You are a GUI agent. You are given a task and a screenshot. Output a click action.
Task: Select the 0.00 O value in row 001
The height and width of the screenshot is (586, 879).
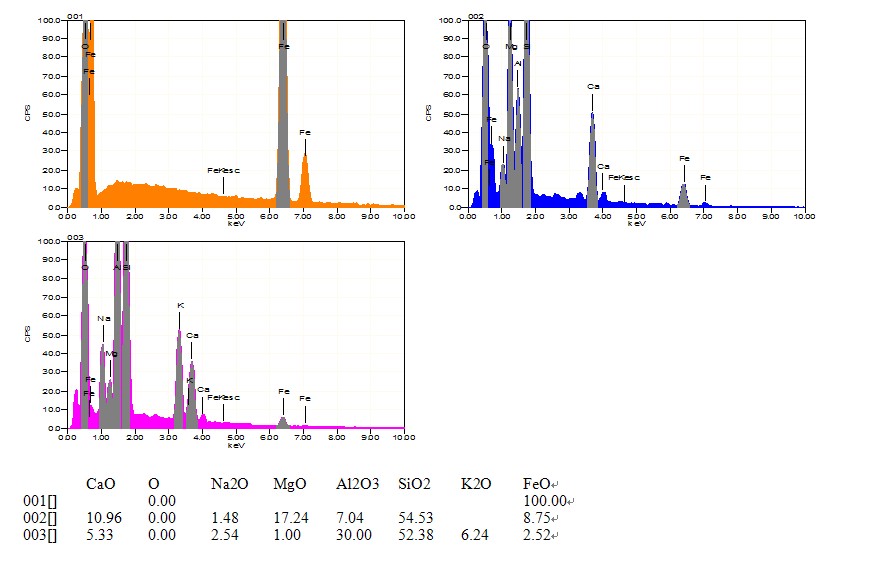[162, 501]
